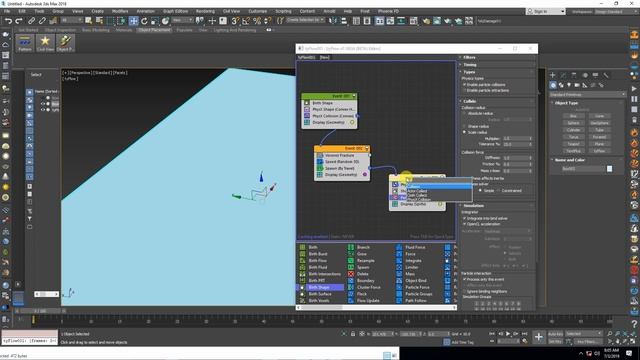Select the Scale radius option
This screenshot has width=640, height=360.
point(464,132)
